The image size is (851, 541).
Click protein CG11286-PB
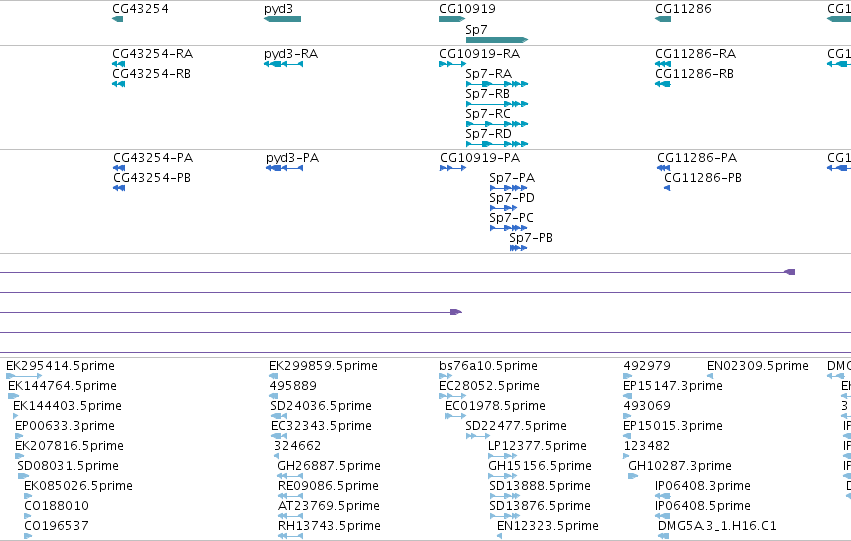[x=668, y=188]
